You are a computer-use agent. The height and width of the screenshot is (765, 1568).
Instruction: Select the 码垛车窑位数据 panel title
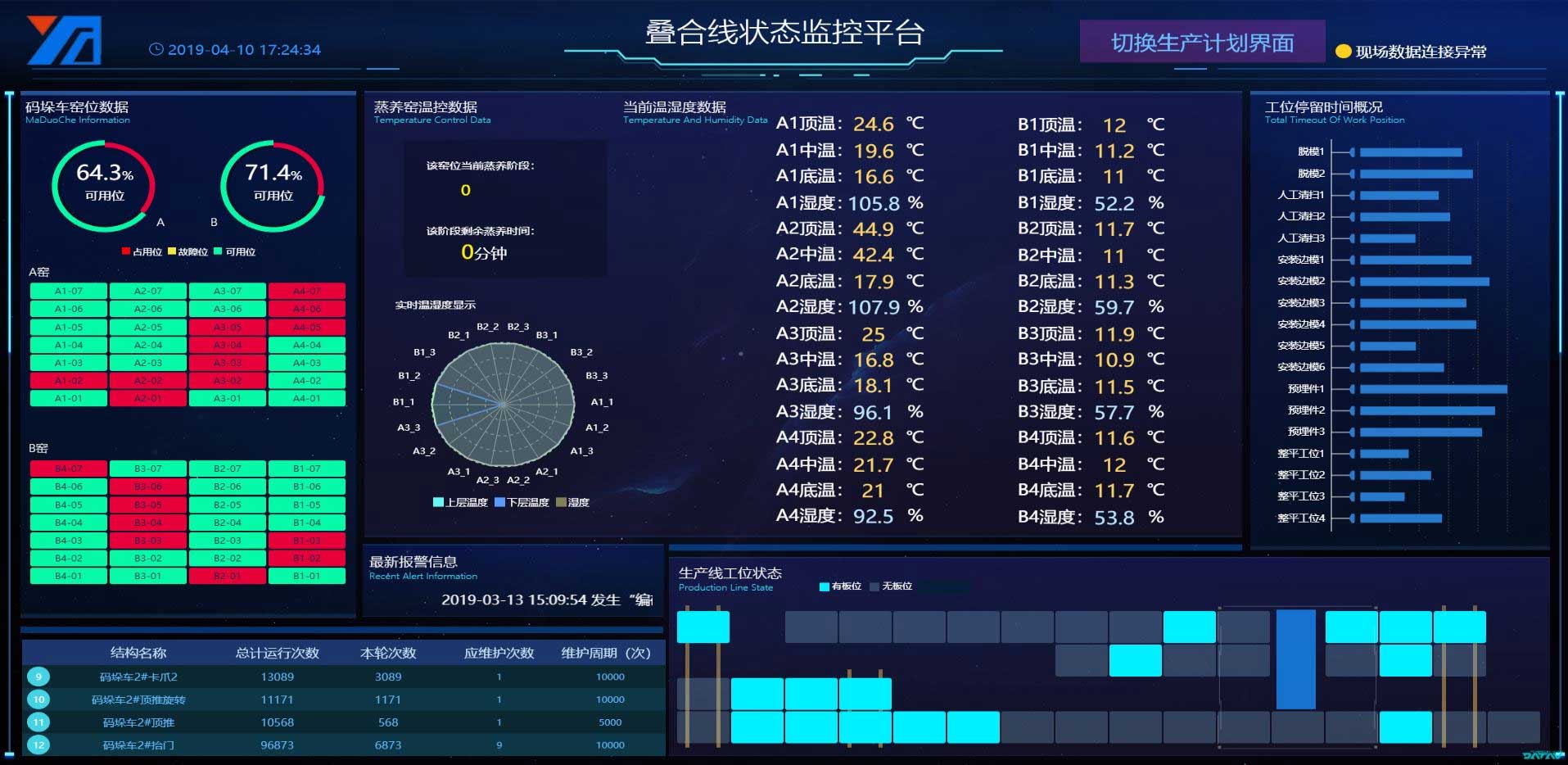[78, 106]
